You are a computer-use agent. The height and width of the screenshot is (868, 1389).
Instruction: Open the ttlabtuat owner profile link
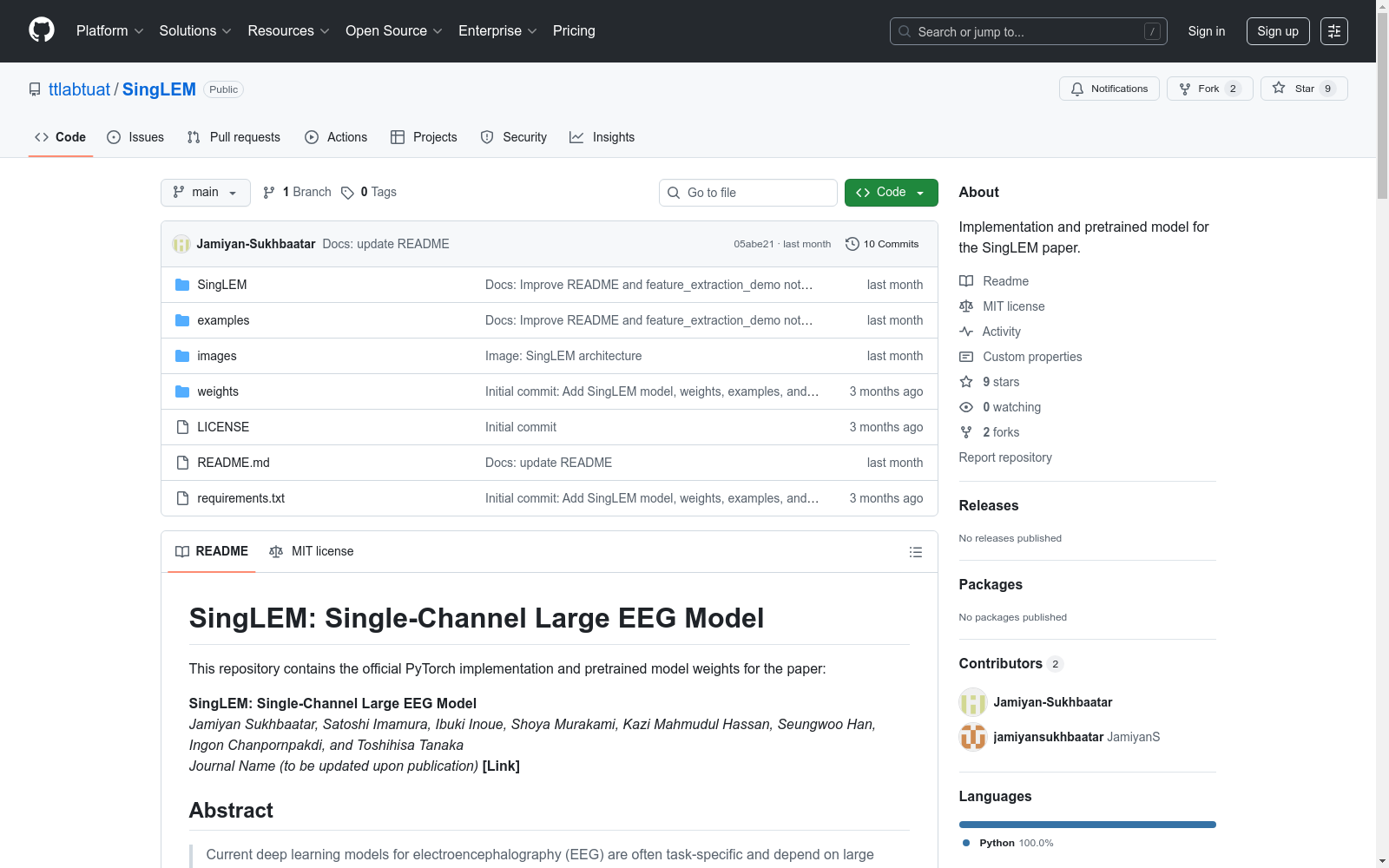pos(80,89)
